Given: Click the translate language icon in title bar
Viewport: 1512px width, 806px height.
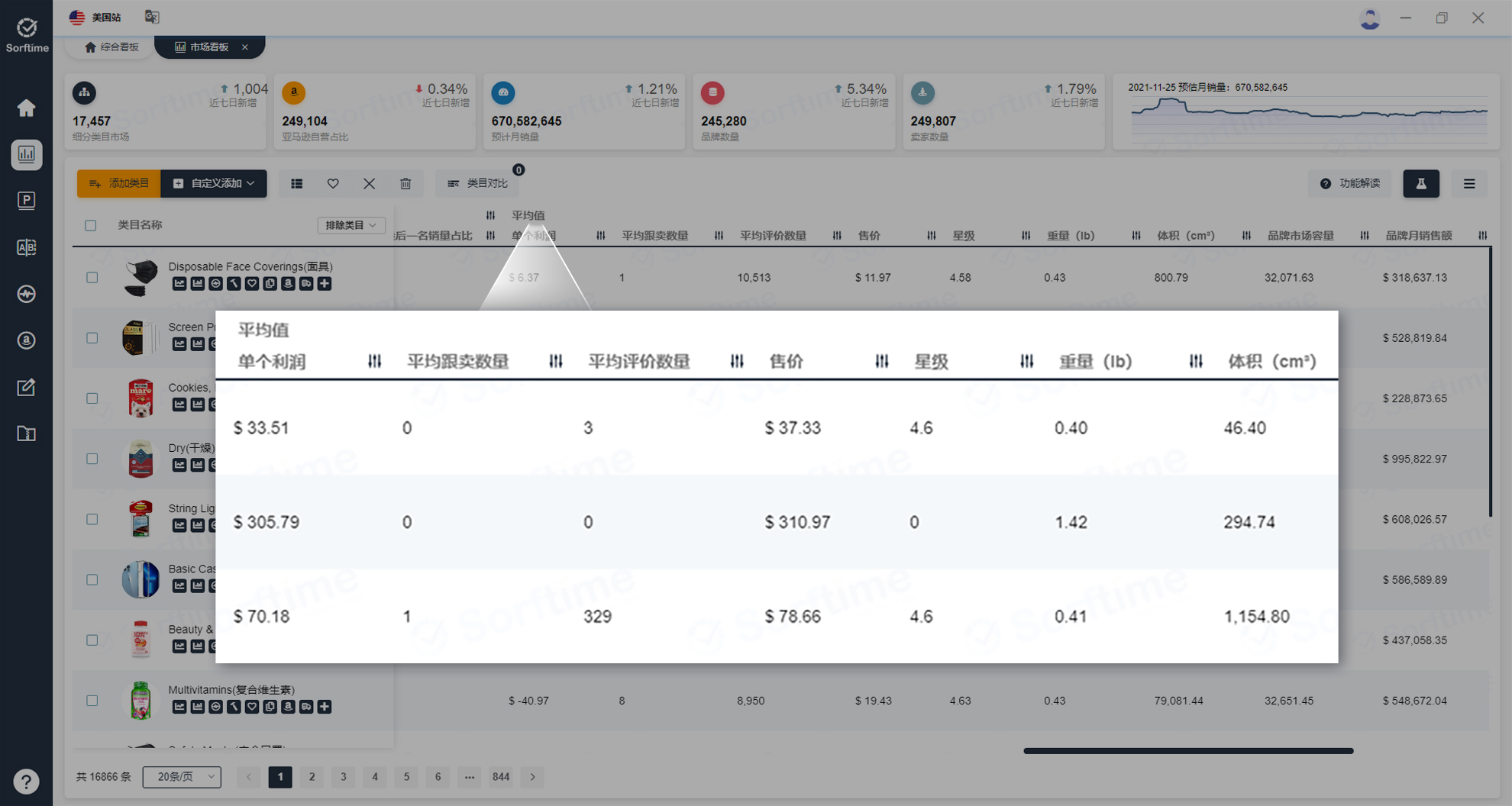Looking at the screenshot, I should 152,17.
